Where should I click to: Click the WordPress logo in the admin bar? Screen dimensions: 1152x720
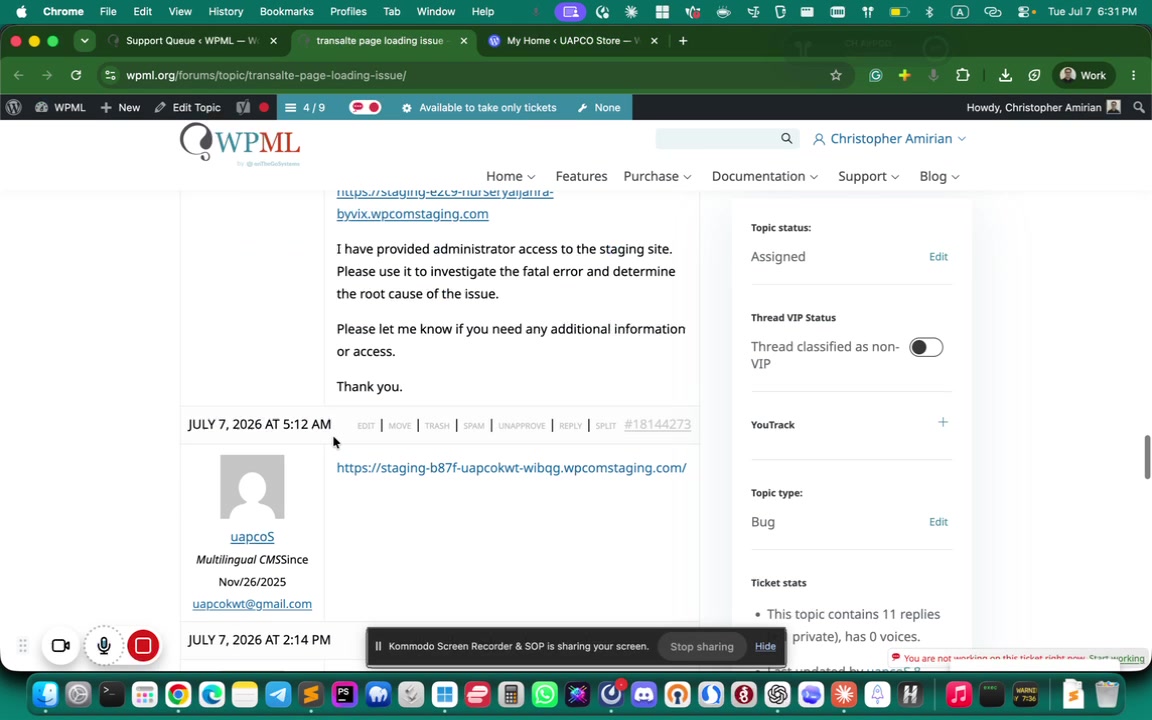(13, 107)
